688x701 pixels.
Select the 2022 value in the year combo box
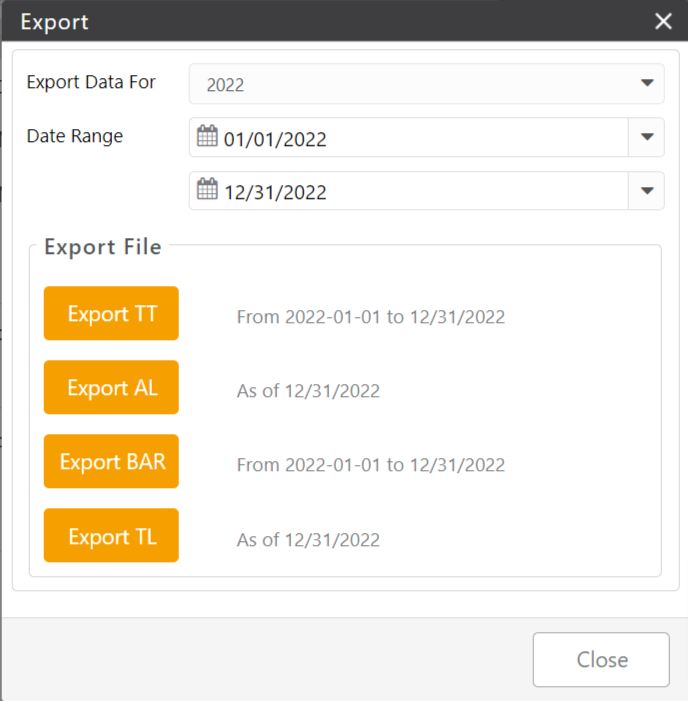tap(226, 85)
